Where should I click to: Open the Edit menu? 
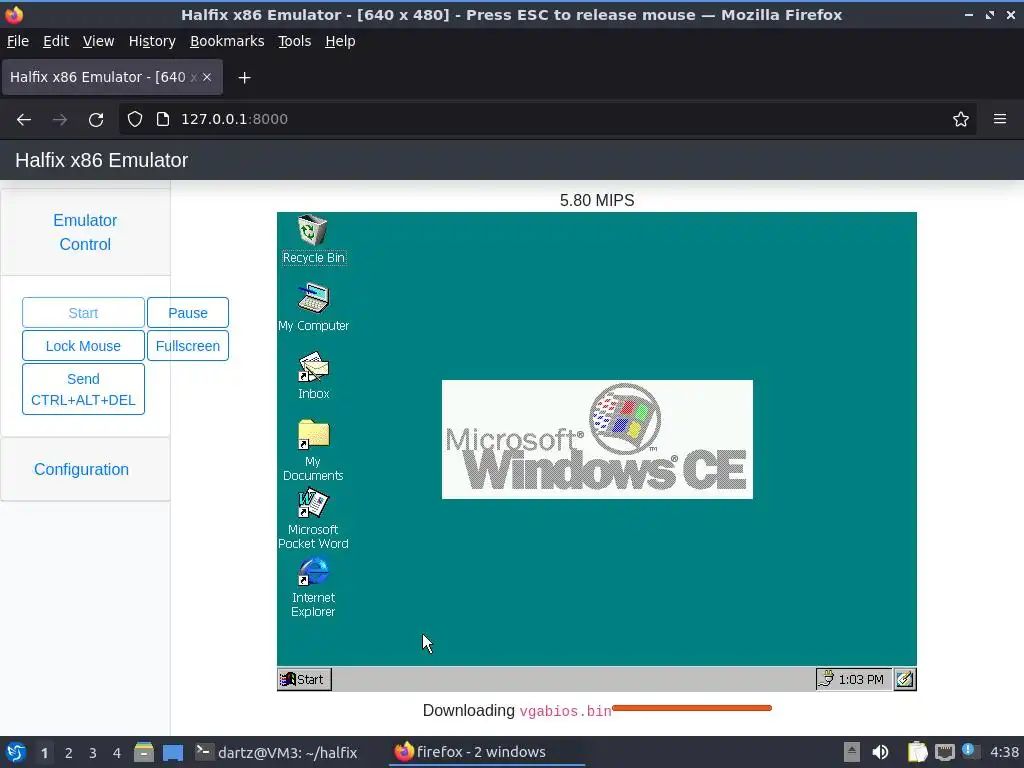click(x=56, y=41)
